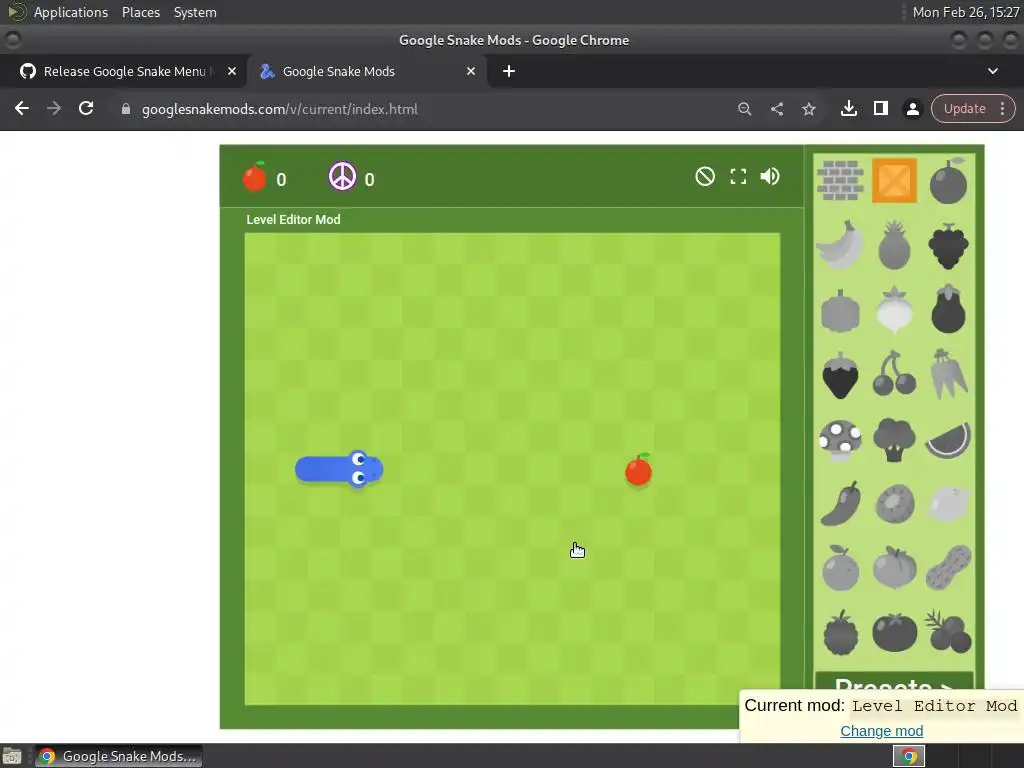Click the clock showing Mon Feb 26
1024x768 pixels.
pos(965,12)
